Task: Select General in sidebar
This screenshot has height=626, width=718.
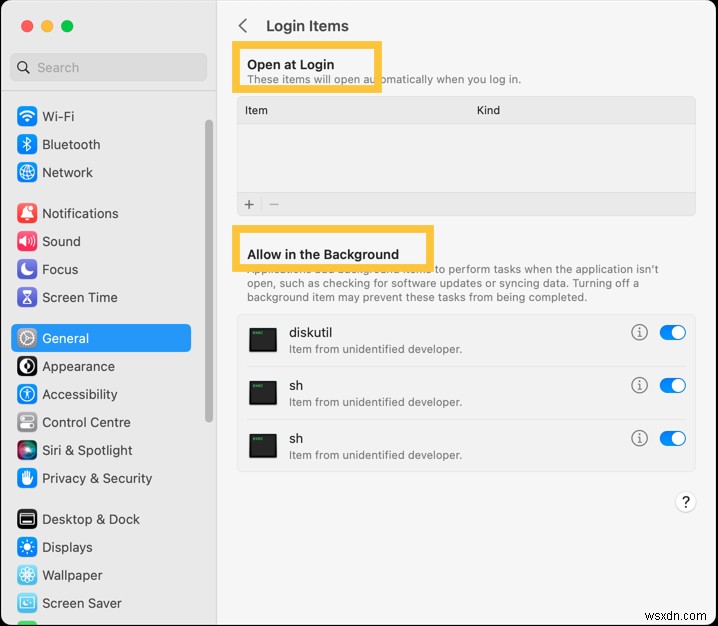Action: [101, 338]
